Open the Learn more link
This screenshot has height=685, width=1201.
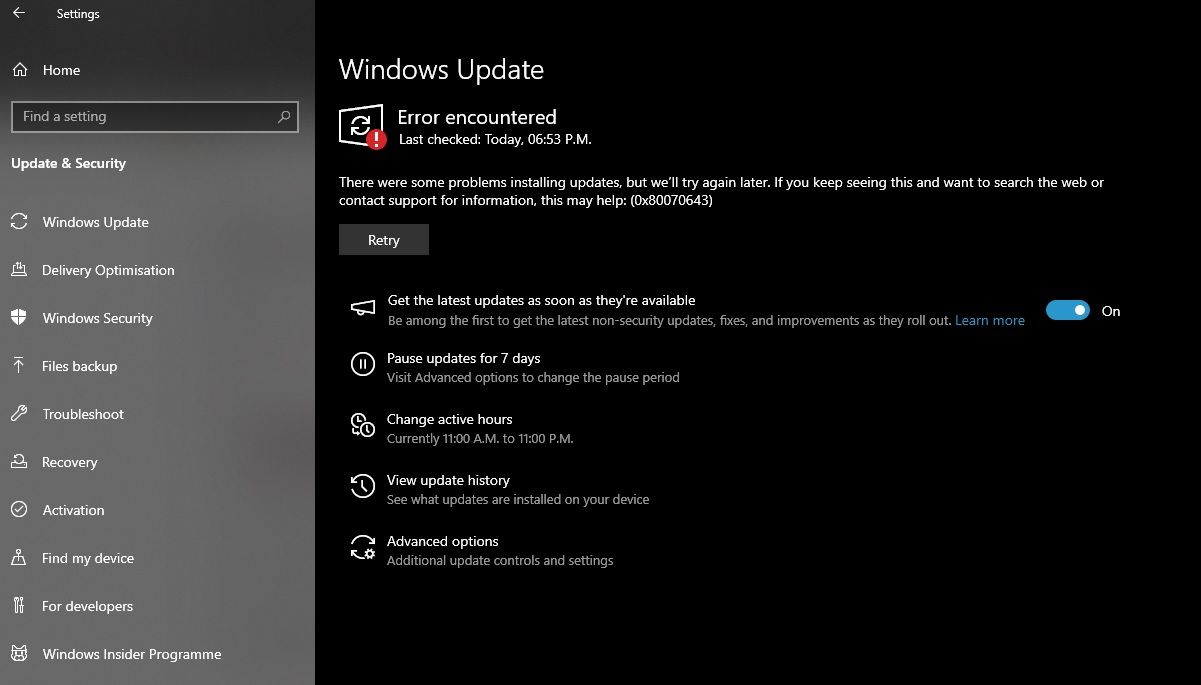(x=989, y=320)
